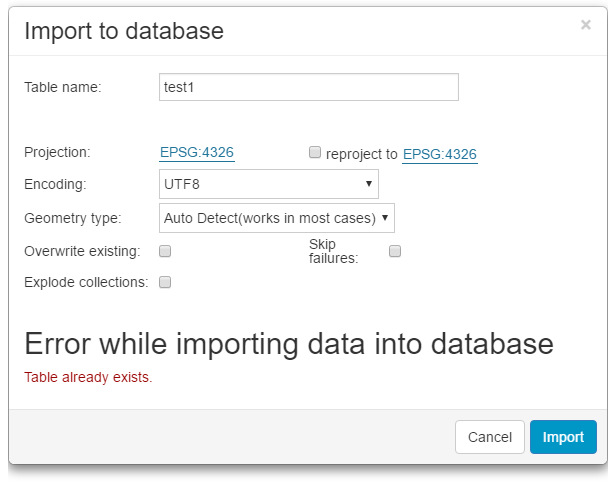This screenshot has width=614, height=499.
Task: Click the 'Encoding:' label
Action: click(x=55, y=184)
